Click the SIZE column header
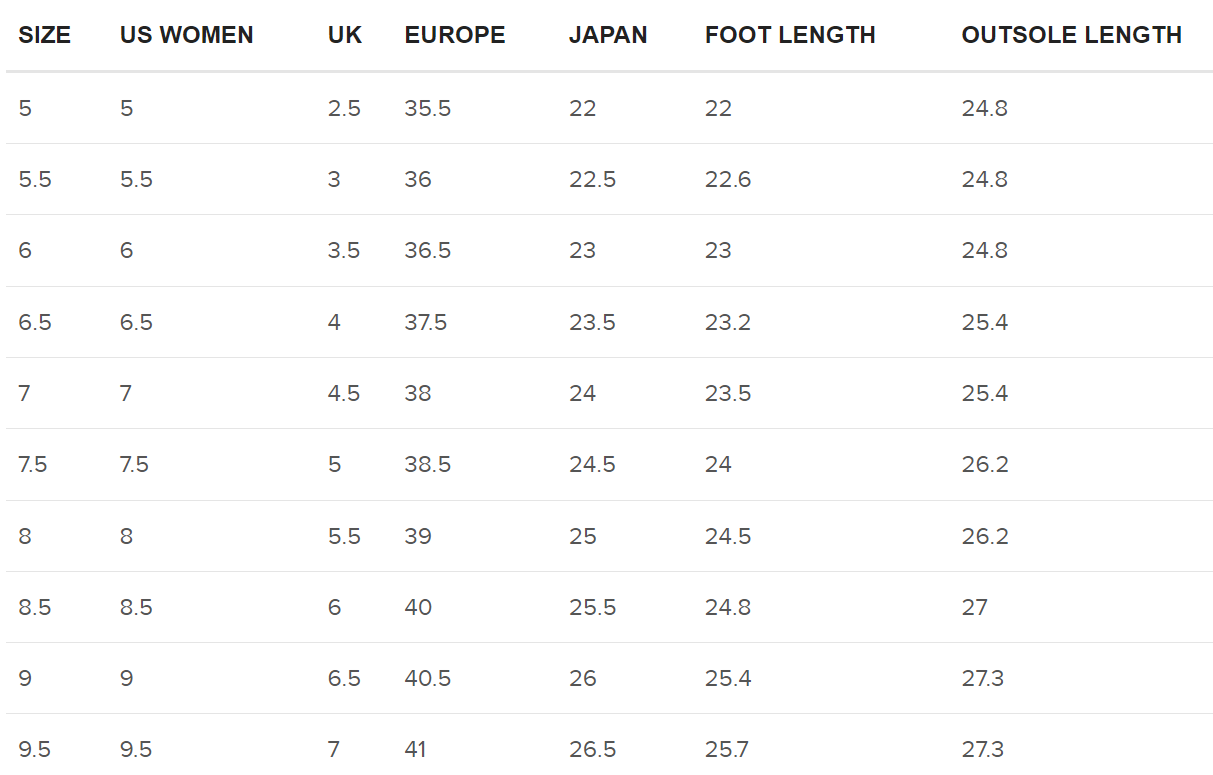Image resolution: width=1213 pixels, height=775 pixels. (x=45, y=35)
